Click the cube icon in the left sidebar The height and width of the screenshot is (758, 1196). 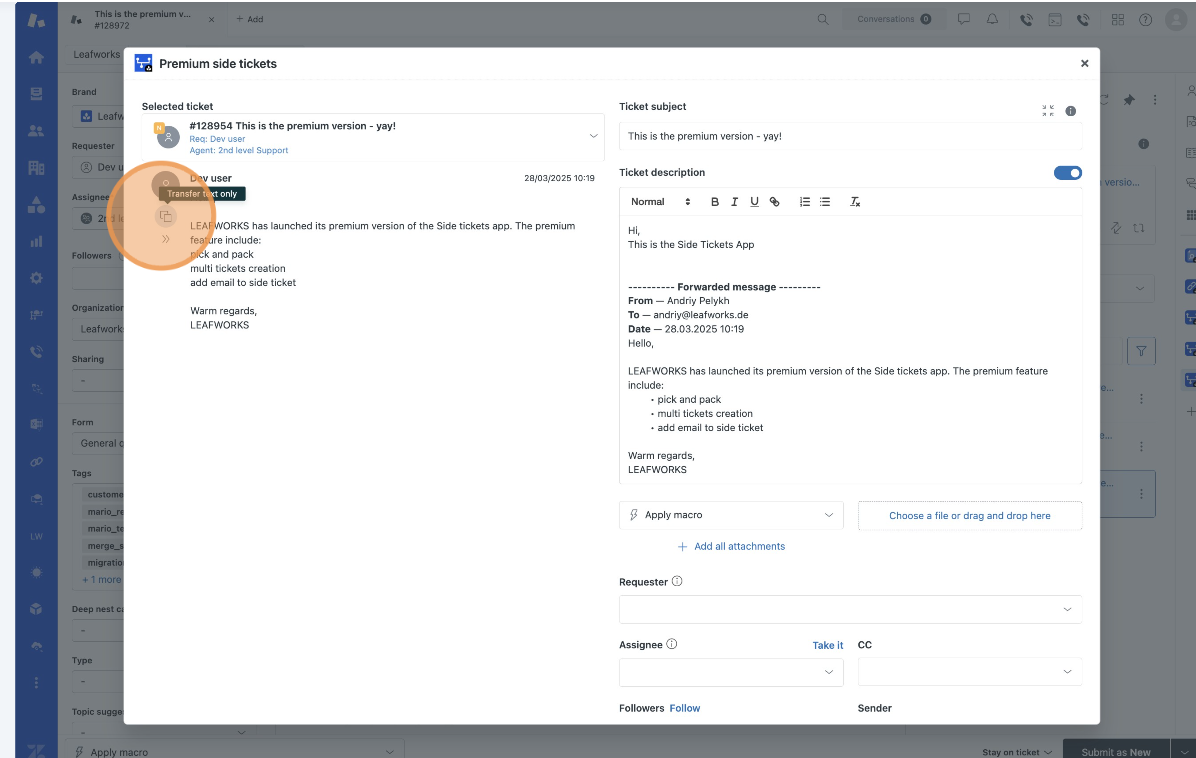(36, 609)
